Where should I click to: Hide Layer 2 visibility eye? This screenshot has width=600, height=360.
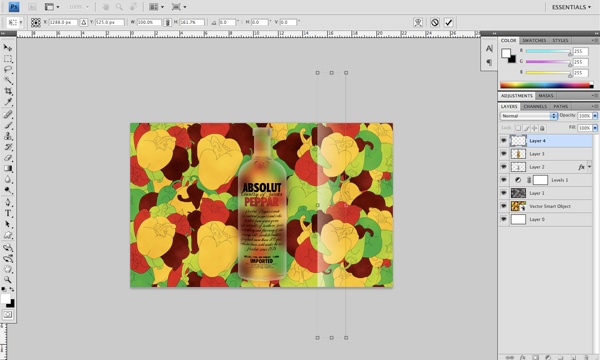click(504, 167)
